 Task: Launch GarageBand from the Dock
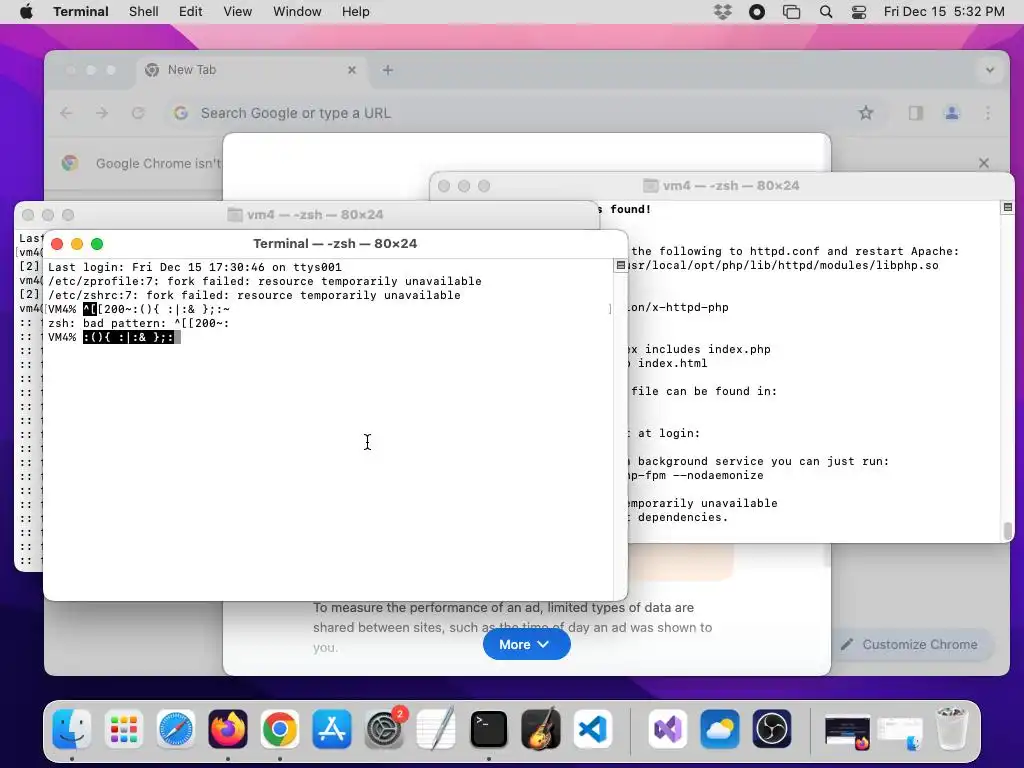tap(541, 729)
